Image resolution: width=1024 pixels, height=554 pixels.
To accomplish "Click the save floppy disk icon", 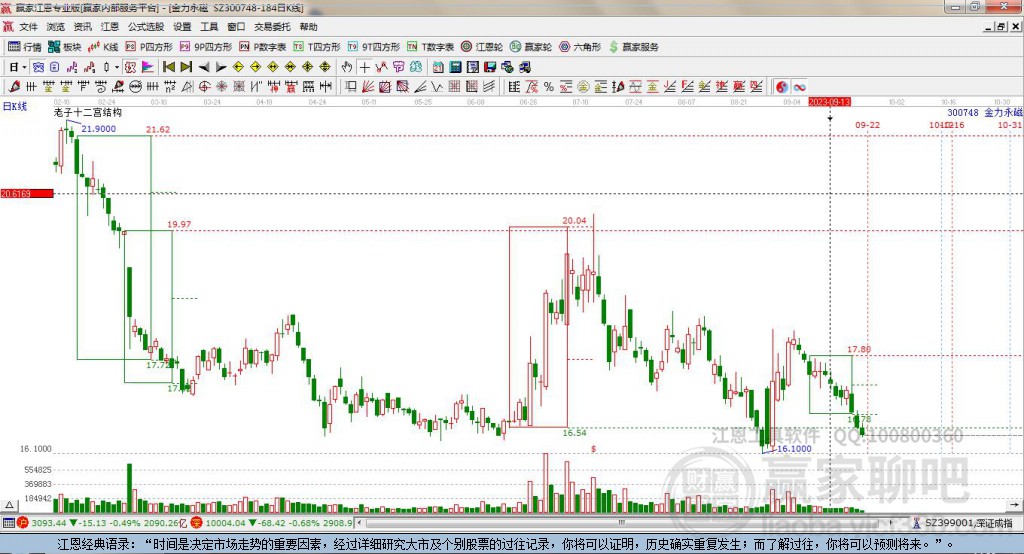I will [490, 67].
